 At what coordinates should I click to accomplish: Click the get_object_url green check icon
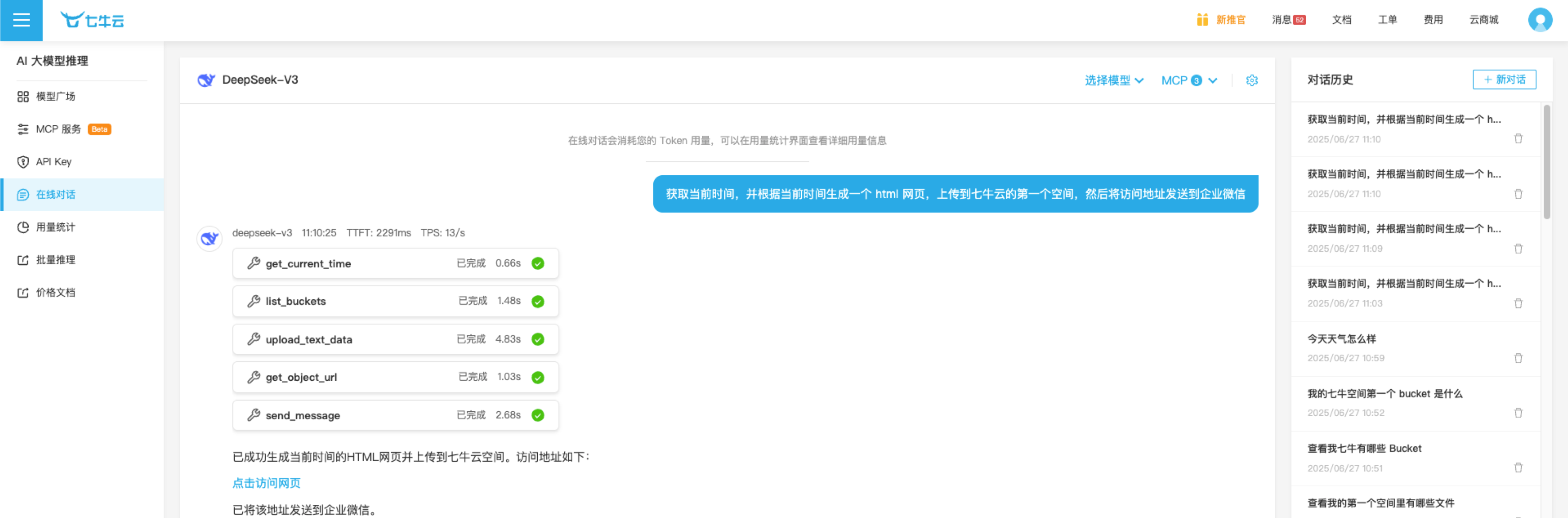point(537,377)
